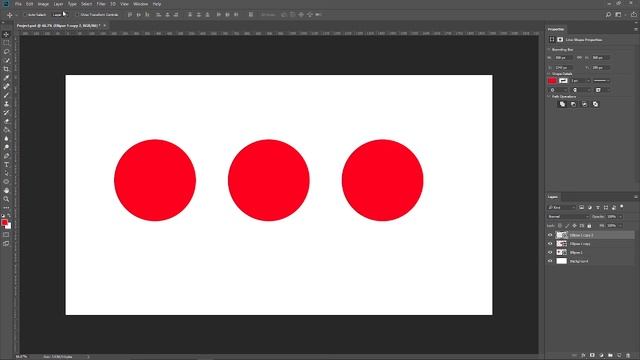Click the new adjustment layer icon
Screen dimensions: 640x360
click(601, 356)
